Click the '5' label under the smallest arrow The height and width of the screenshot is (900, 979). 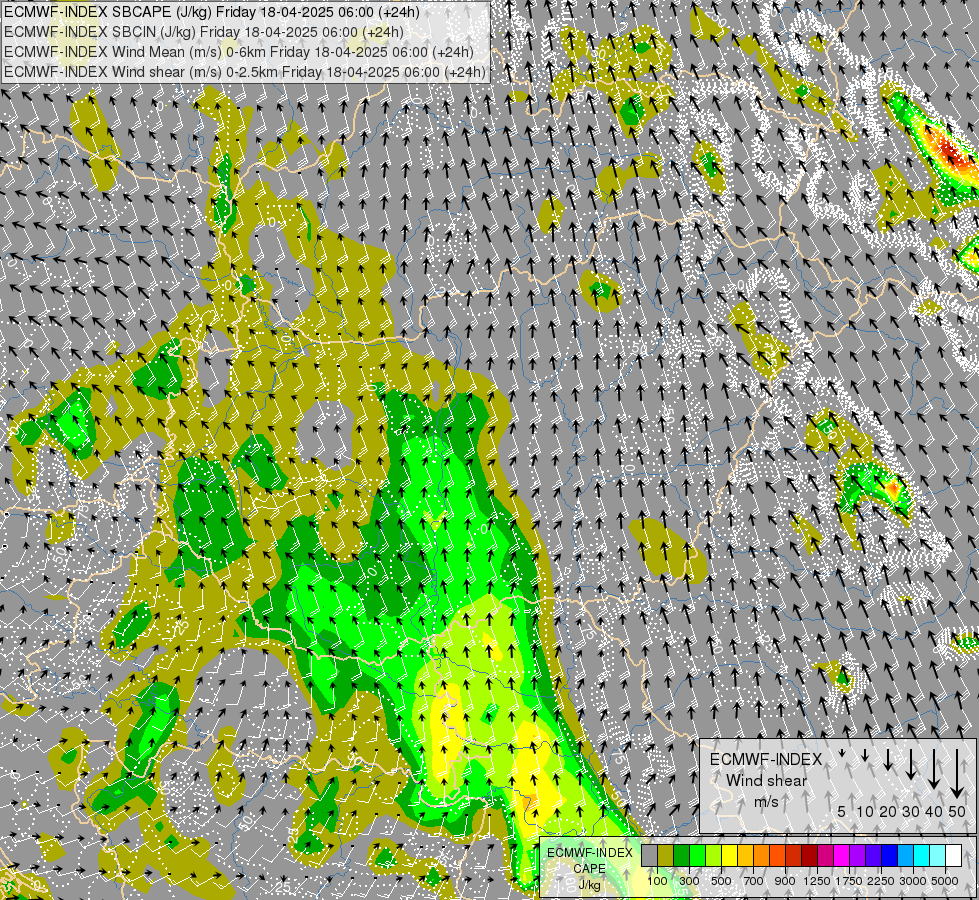click(842, 811)
